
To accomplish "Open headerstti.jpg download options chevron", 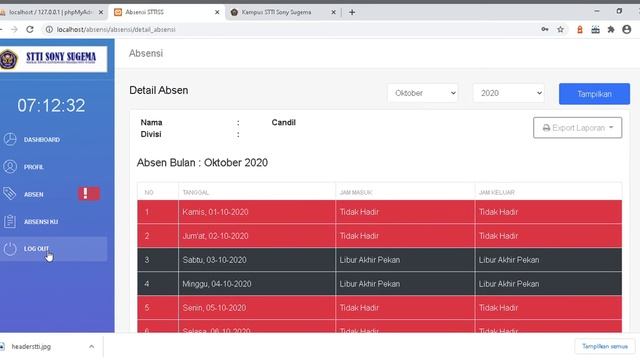I will (91, 347).
